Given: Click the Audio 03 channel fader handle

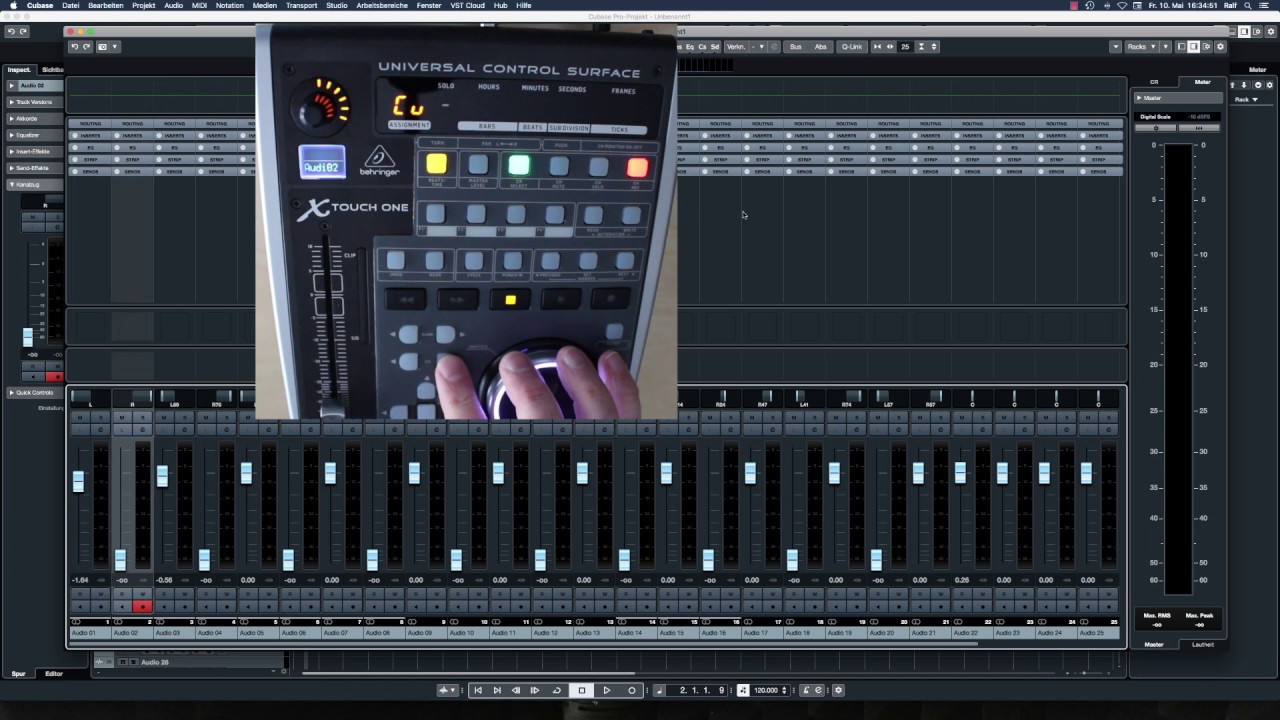Looking at the screenshot, I should [x=162, y=475].
